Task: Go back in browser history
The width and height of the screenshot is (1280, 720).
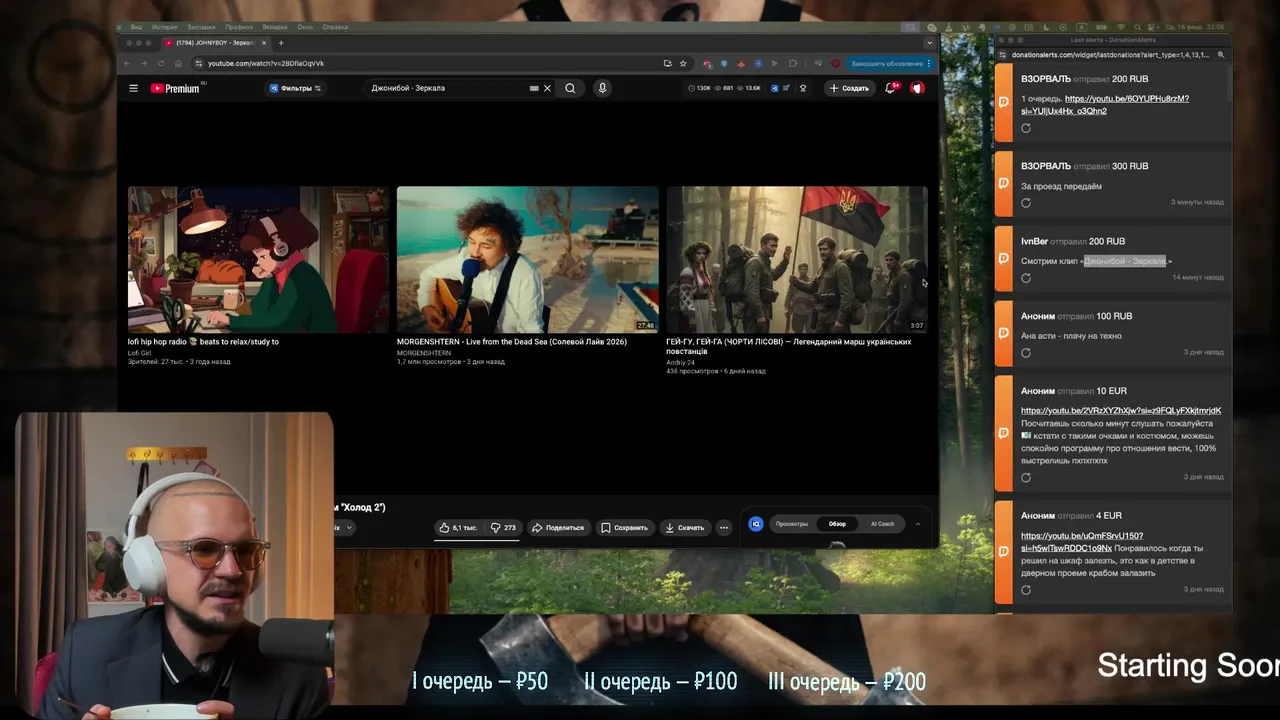Action: pyautogui.click(x=127, y=63)
